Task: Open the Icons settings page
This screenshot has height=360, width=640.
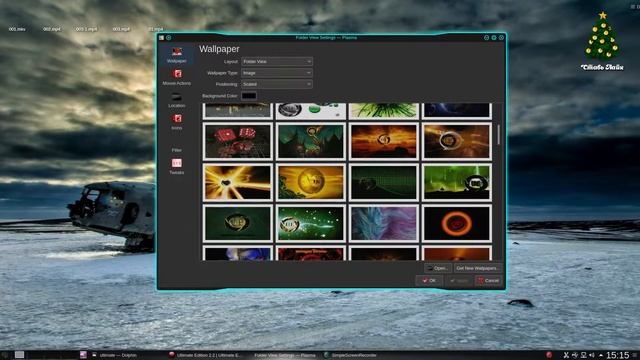Action: click(176, 122)
